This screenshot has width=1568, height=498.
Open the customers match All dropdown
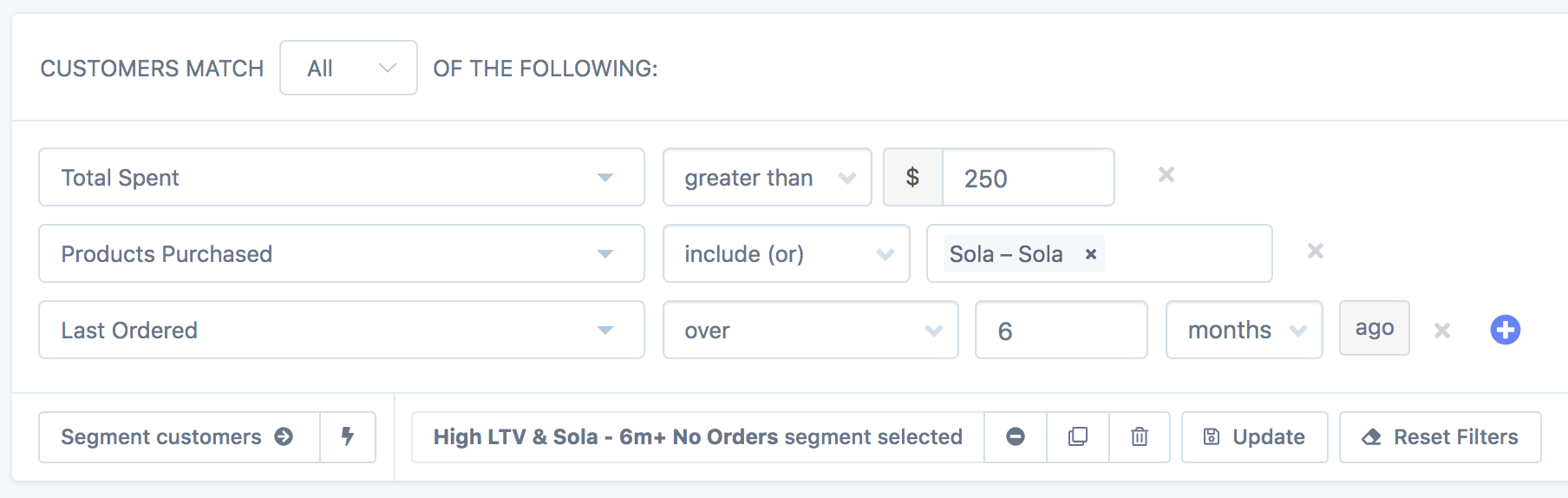pos(349,68)
